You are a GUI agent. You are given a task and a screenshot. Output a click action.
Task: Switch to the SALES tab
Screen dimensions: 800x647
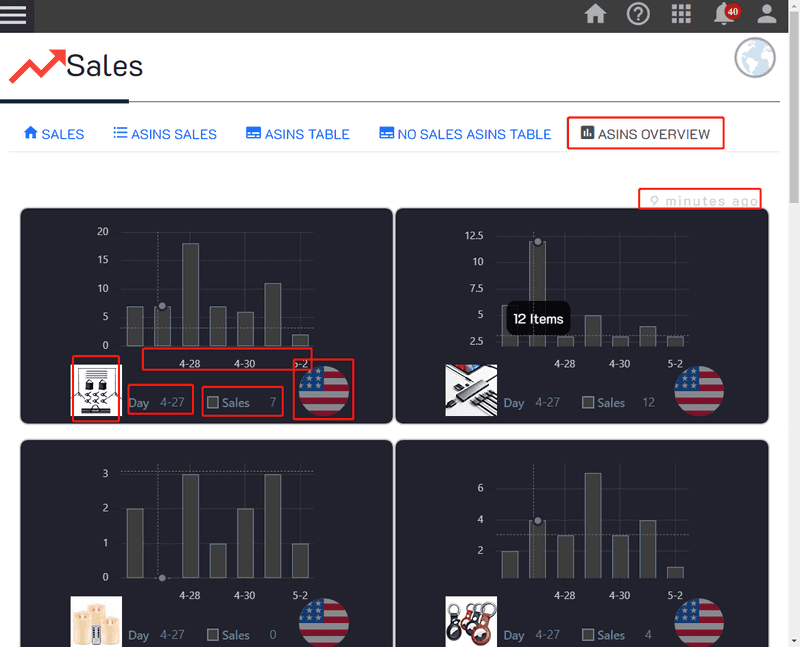click(53, 133)
